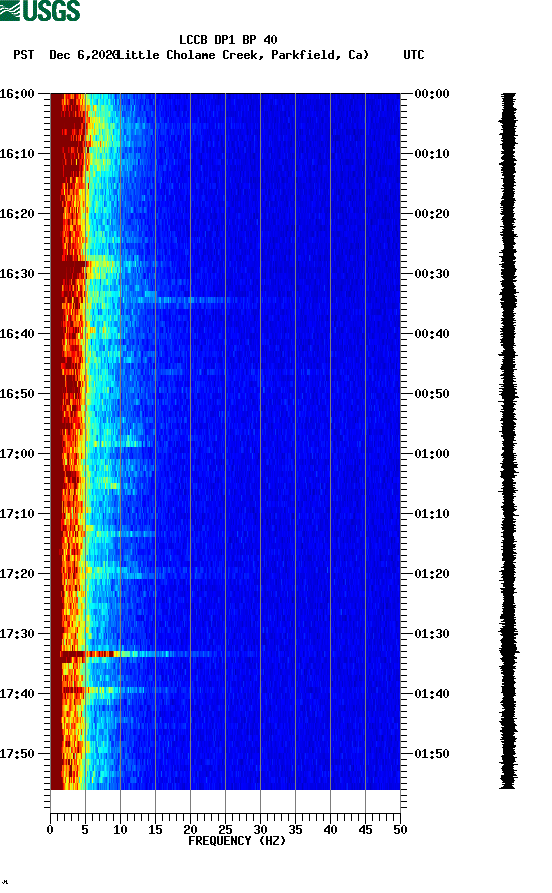
Task: Click the 20 Hz axis label
Action: pyautogui.click(x=190, y=830)
